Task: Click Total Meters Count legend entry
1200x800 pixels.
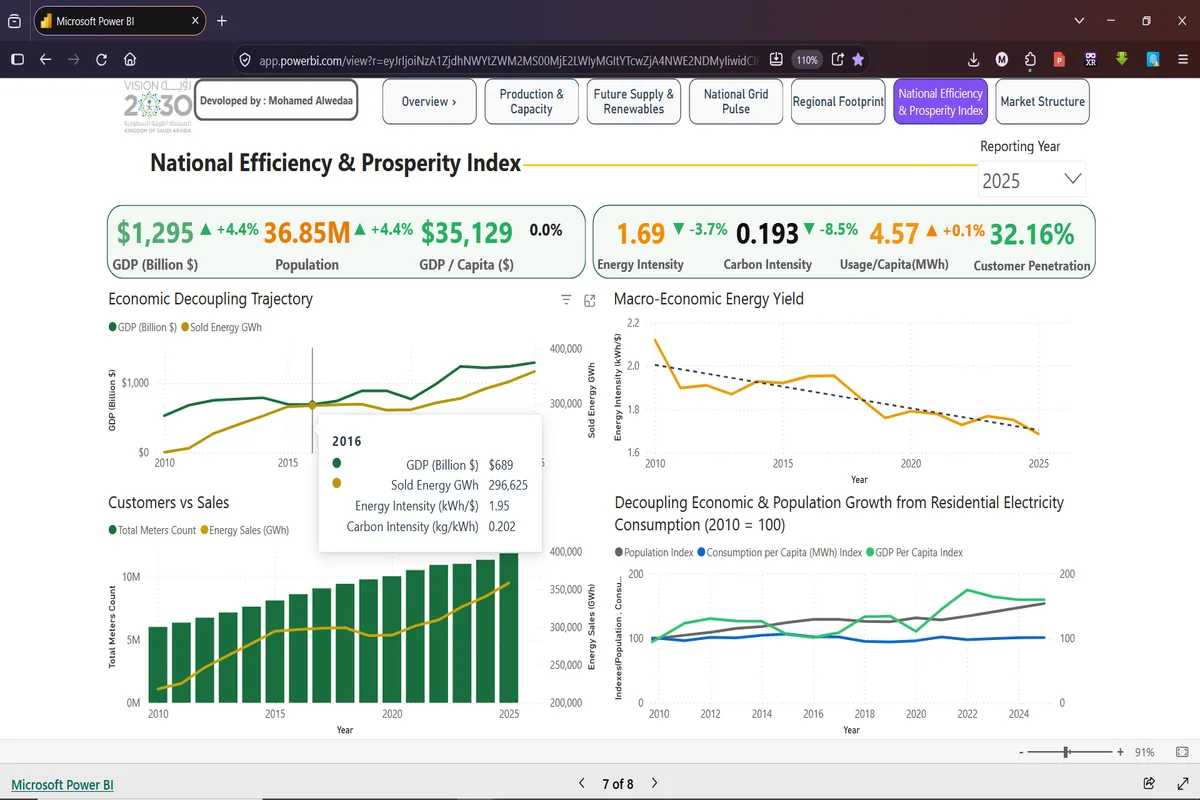Action: tap(152, 530)
